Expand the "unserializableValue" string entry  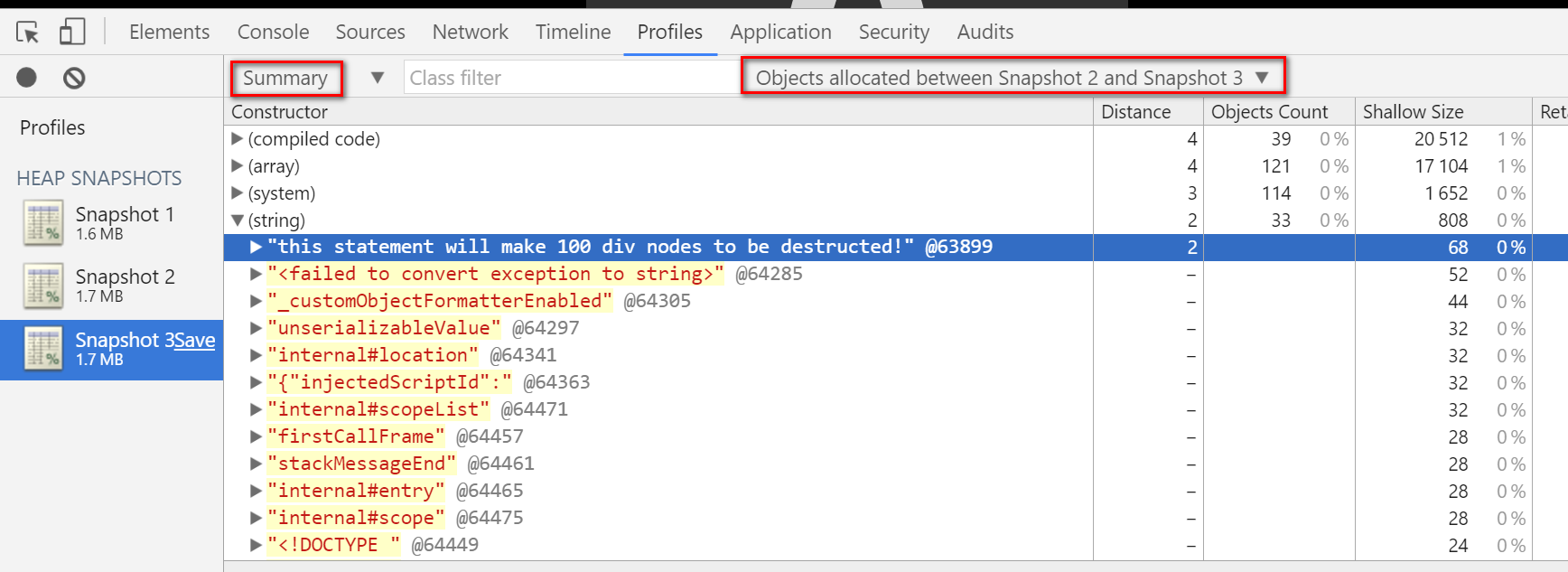click(256, 328)
